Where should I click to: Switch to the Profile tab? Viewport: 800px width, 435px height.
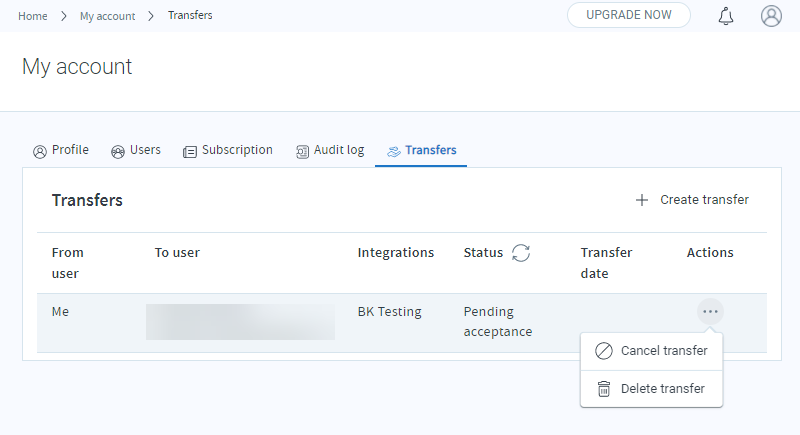click(x=61, y=150)
